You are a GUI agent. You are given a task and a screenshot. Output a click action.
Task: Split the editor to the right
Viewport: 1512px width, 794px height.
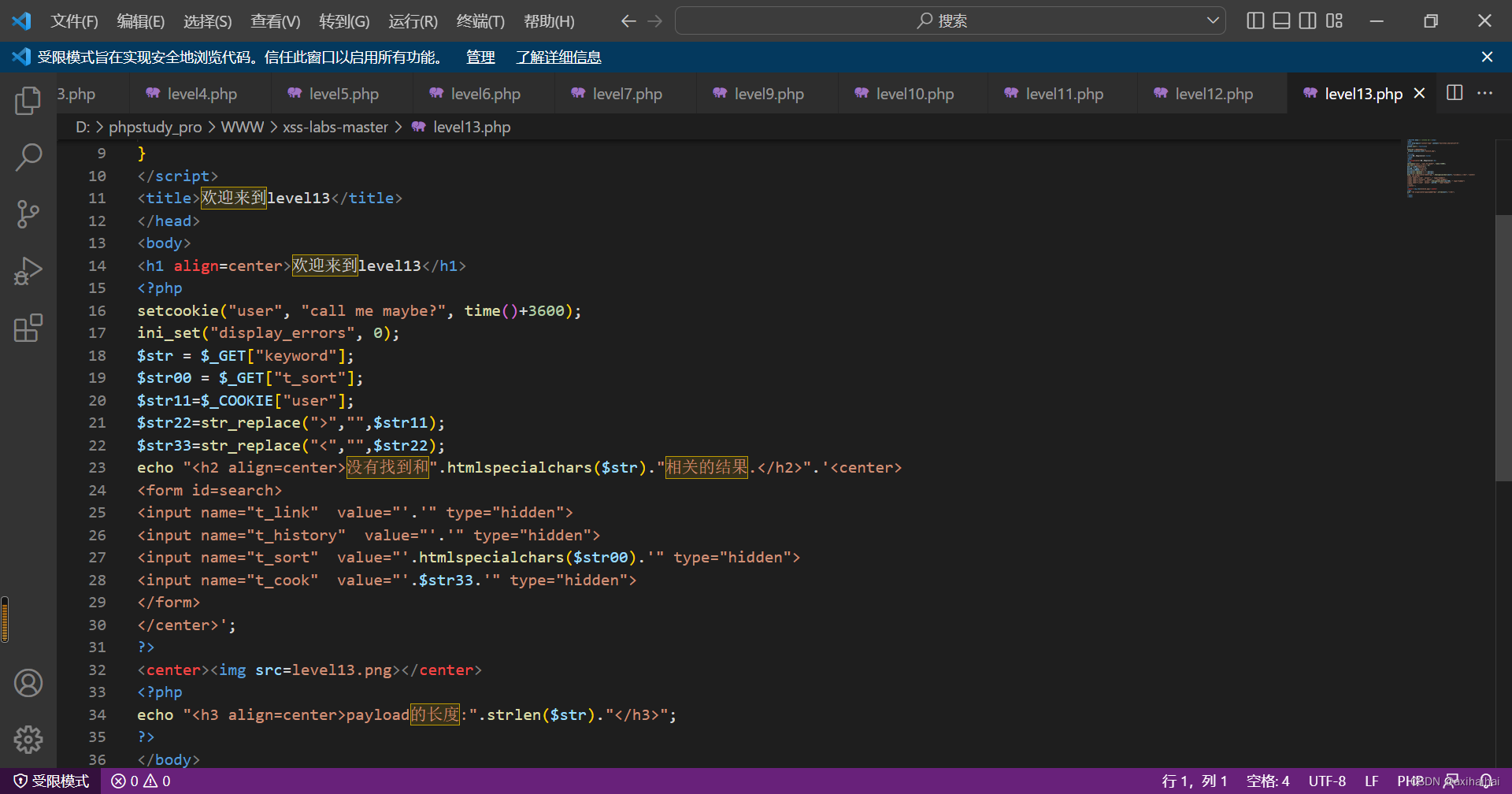point(1455,93)
